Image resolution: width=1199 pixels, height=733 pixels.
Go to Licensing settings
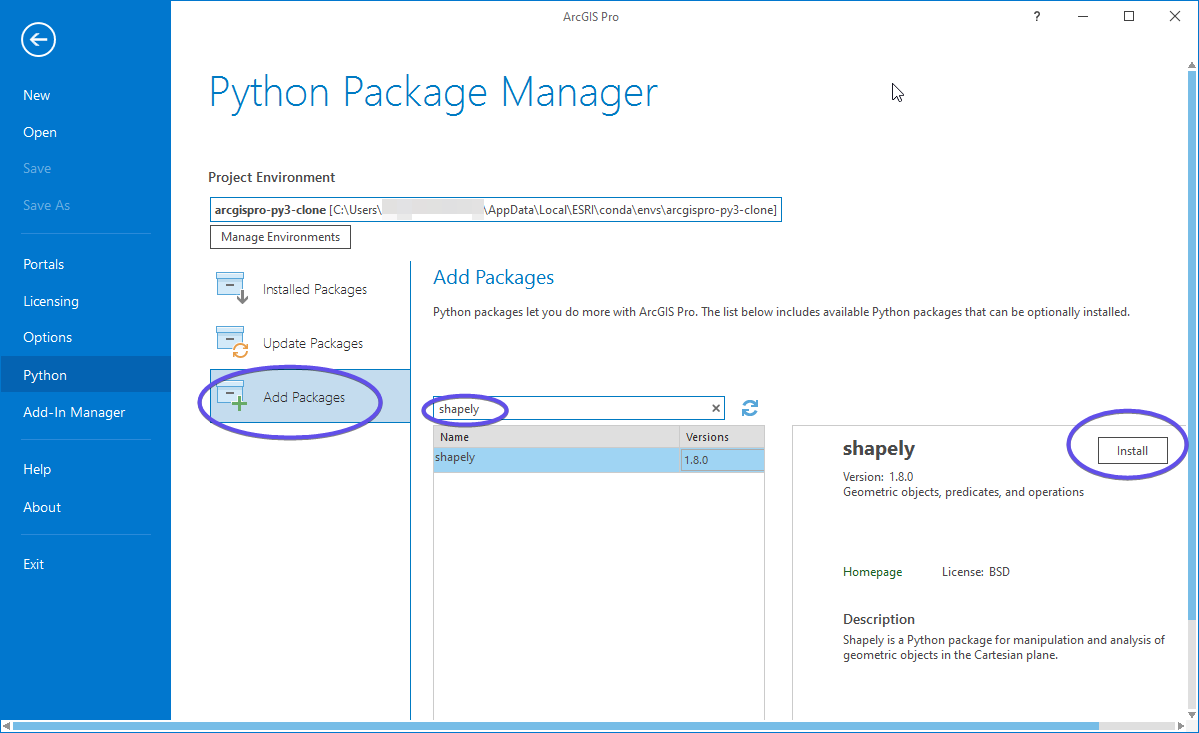(x=50, y=301)
